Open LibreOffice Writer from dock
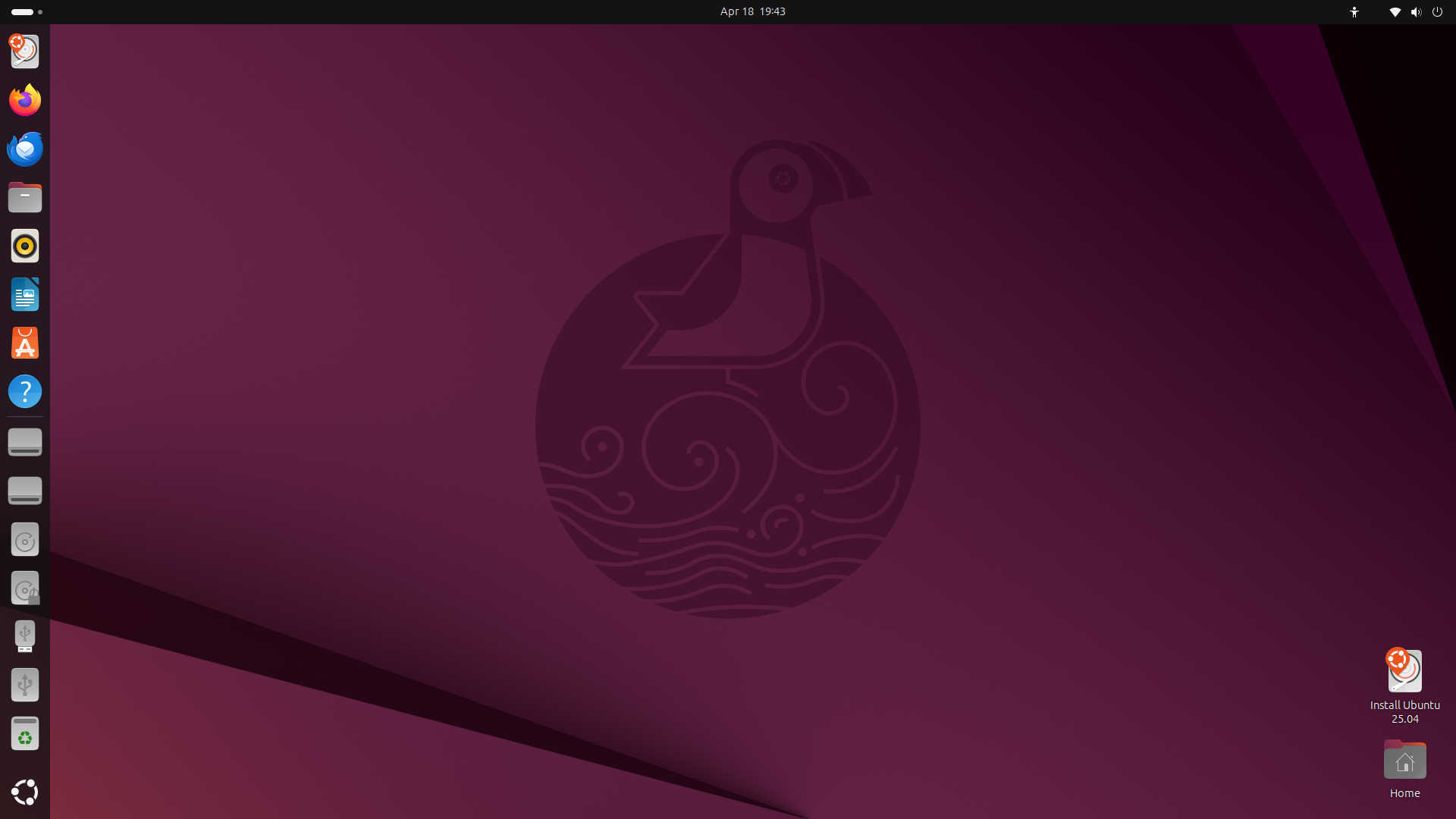Viewport: 1456px width, 819px height. (25, 294)
